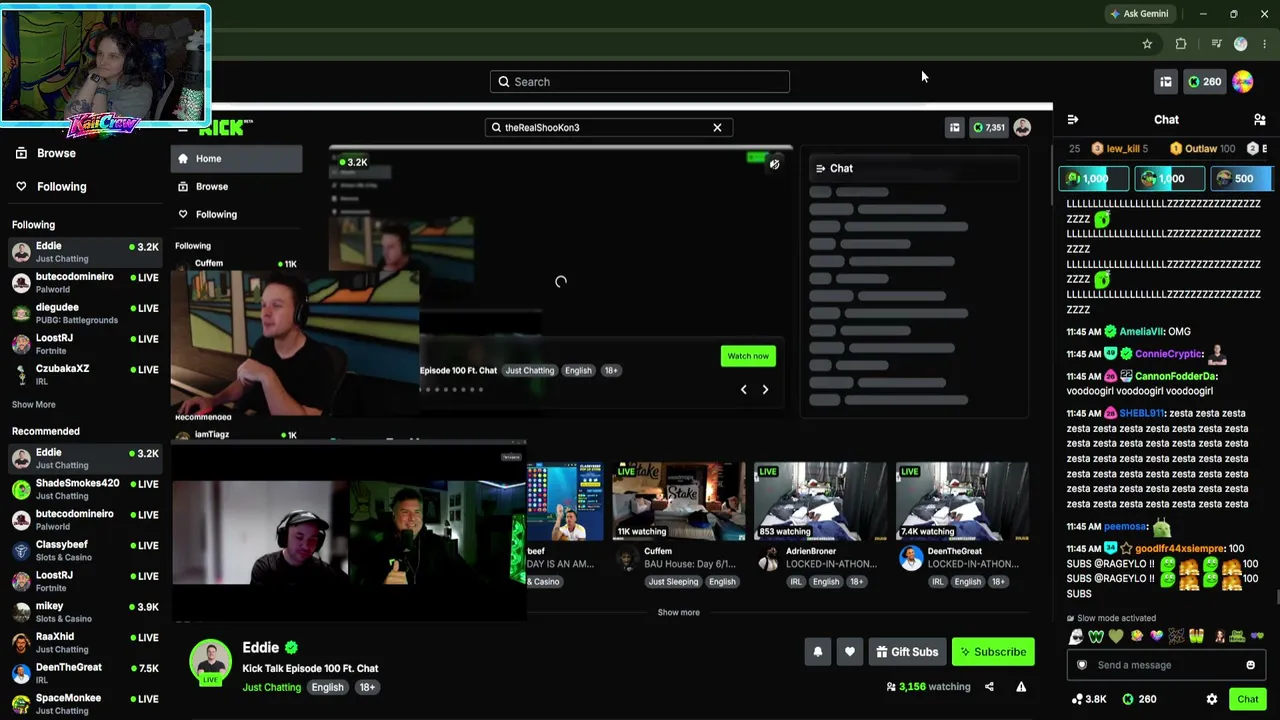Click the chat identity badge in message box
The height and width of the screenshot is (720, 1280).
pos(1081,665)
